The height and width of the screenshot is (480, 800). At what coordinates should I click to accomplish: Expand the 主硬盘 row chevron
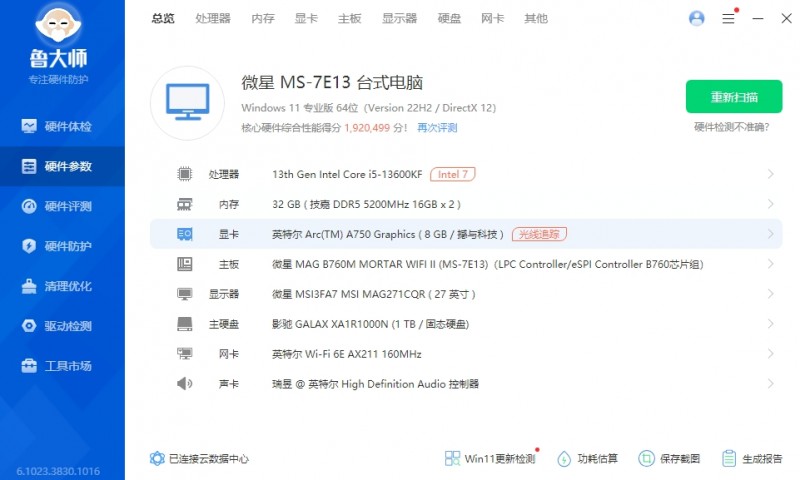[770, 324]
